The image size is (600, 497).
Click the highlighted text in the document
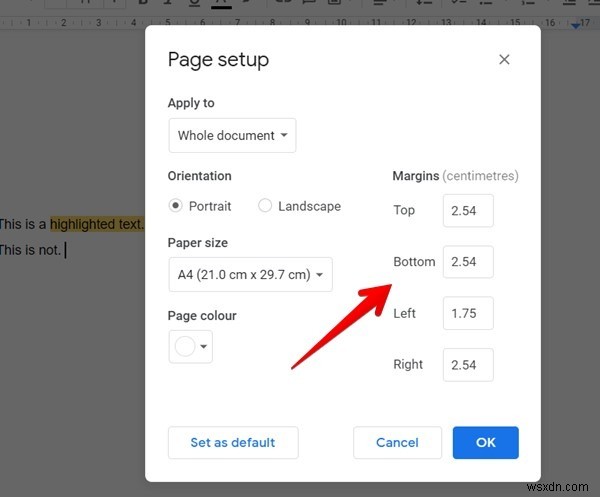click(97, 224)
